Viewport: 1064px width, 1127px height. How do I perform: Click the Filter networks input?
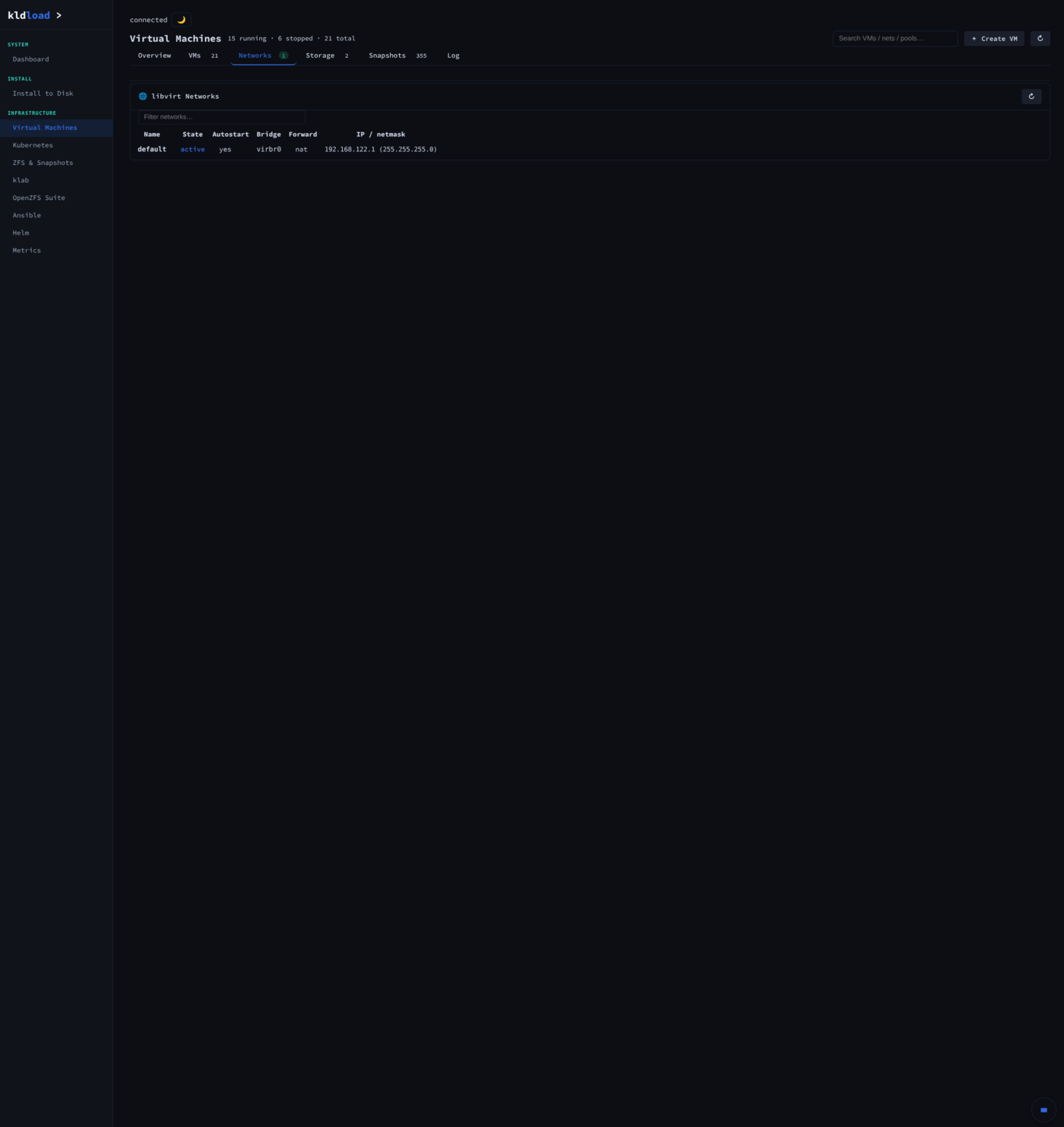222,117
